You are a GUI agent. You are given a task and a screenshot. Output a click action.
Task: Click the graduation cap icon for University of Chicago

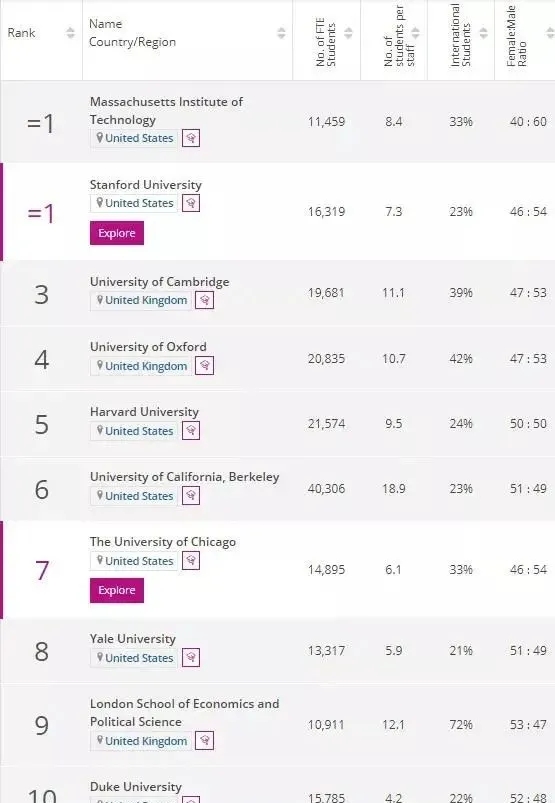[x=191, y=560]
